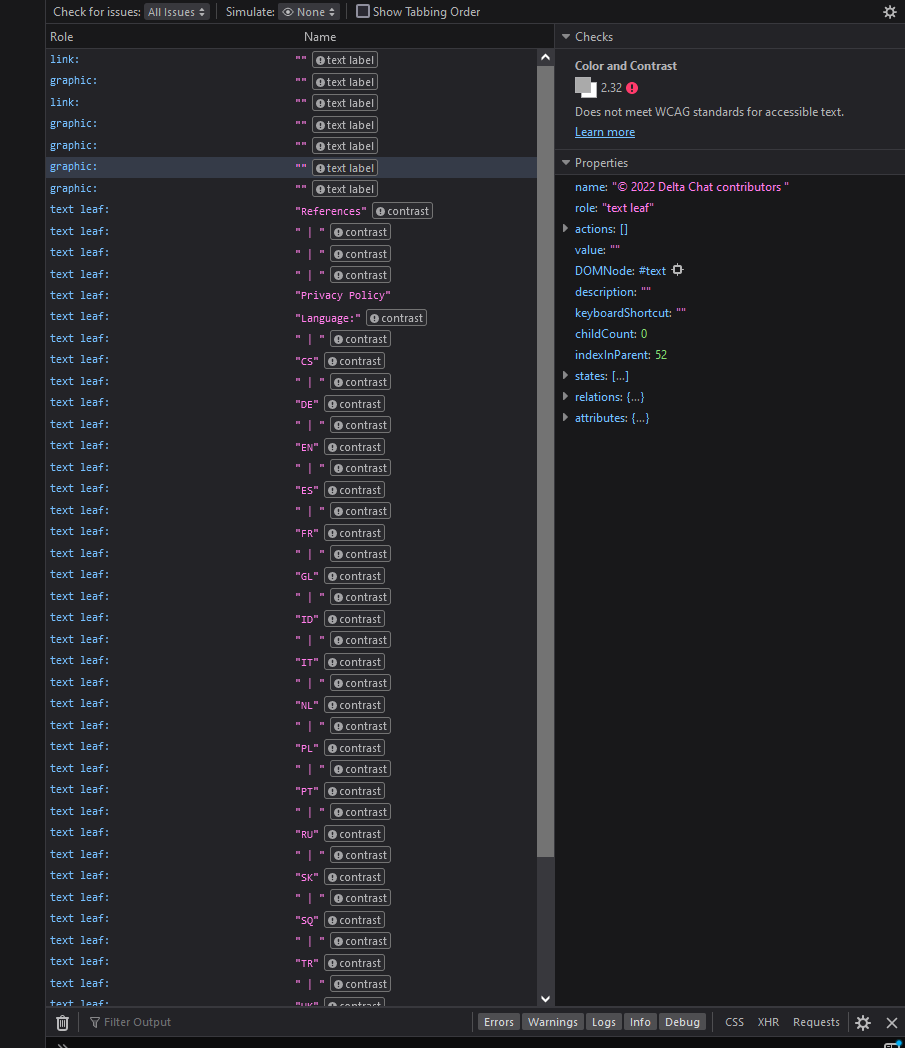Expand the states property
Viewport: 905px width, 1048px height.
point(565,376)
